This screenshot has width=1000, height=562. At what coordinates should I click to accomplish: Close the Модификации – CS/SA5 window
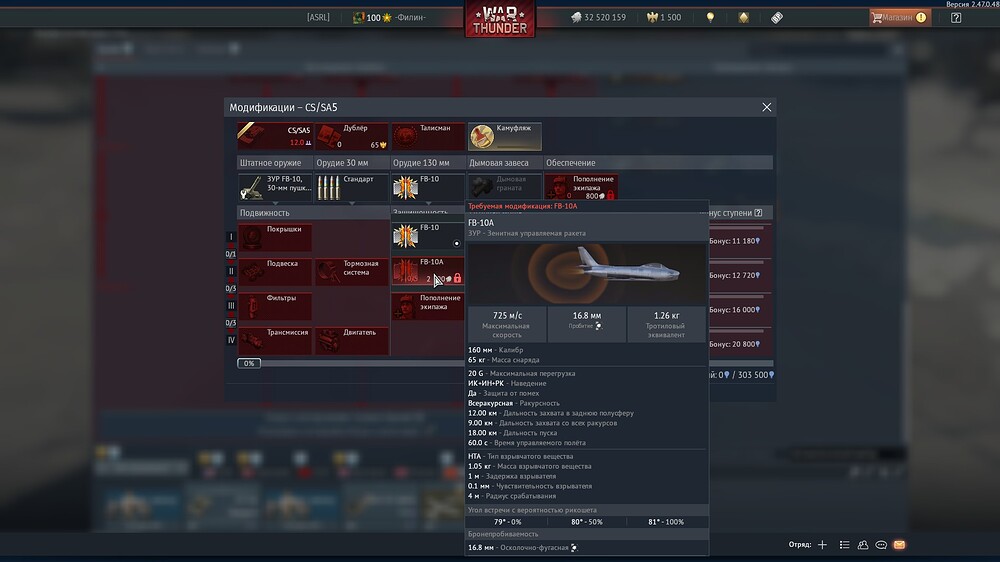(x=767, y=107)
